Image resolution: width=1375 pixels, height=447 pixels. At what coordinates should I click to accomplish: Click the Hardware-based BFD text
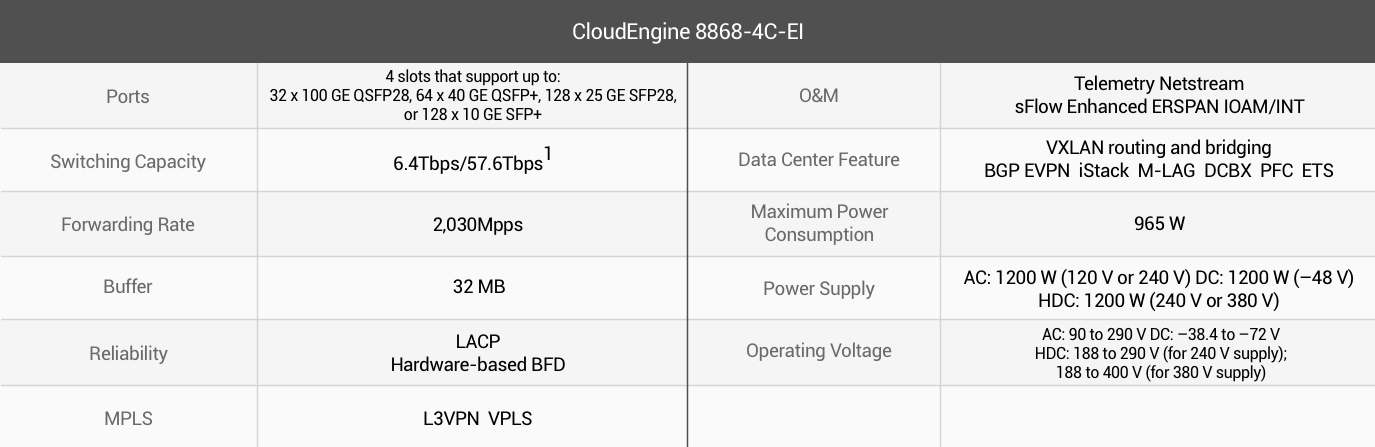[478, 364]
